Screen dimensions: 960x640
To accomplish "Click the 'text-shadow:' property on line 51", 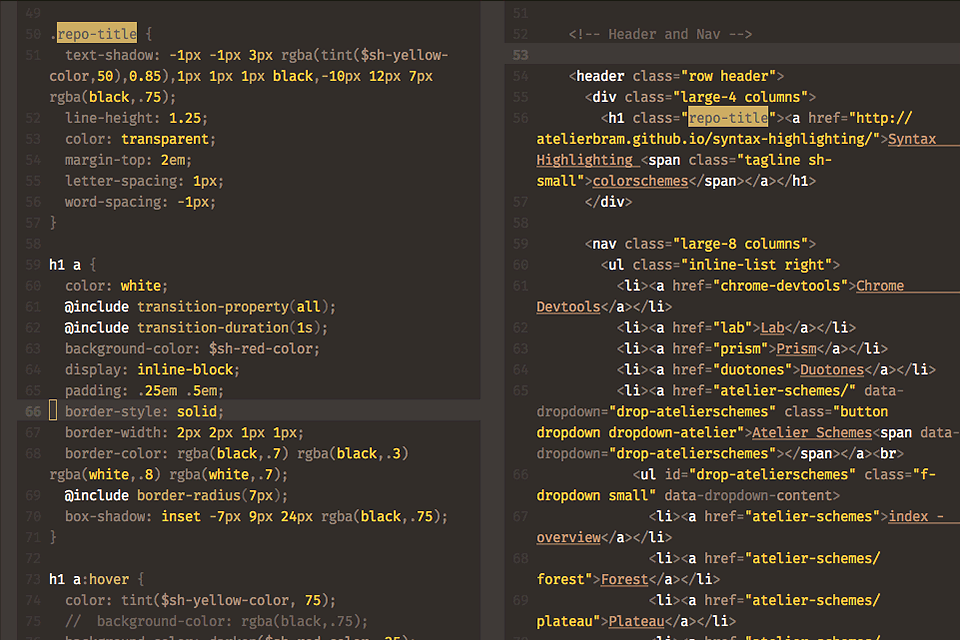I will [x=113, y=55].
